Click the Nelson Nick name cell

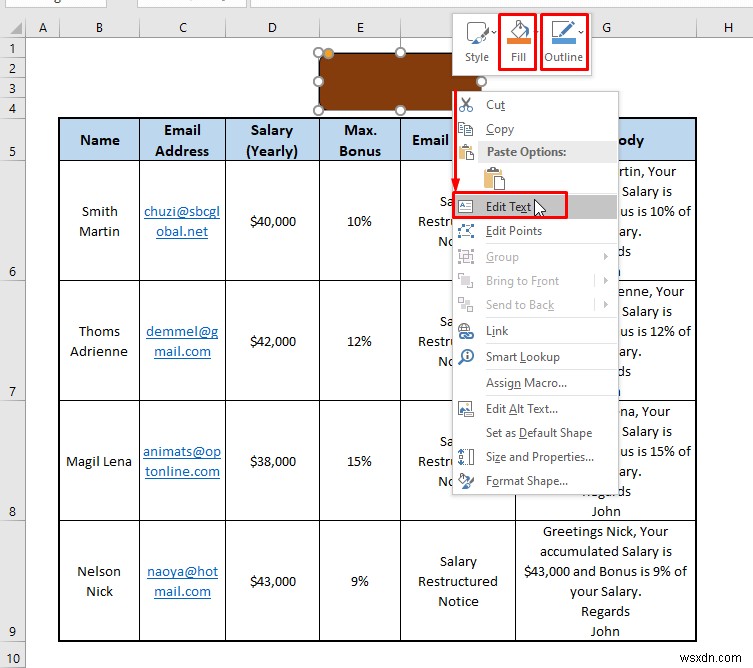(x=99, y=581)
